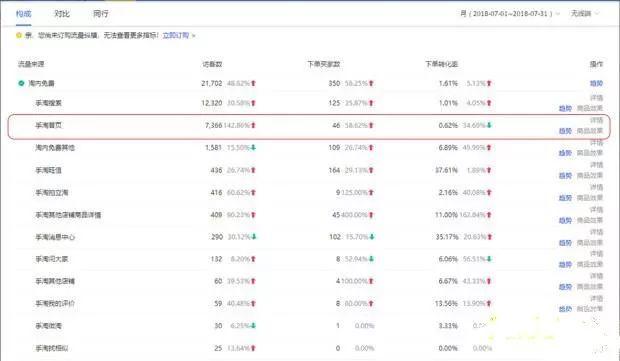
Task: Open the 同行 tab
Action: point(100,14)
